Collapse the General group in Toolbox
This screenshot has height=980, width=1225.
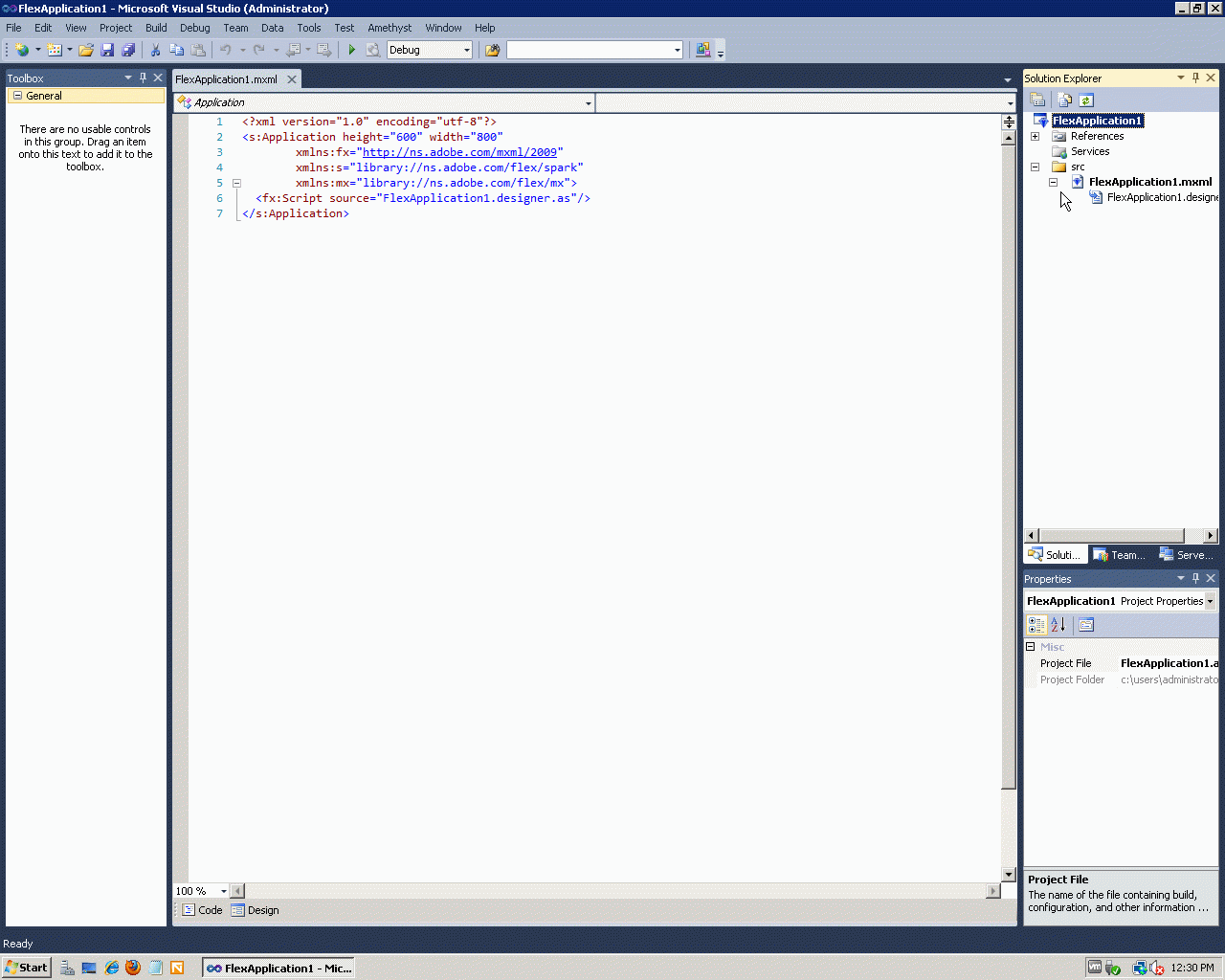point(17,96)
